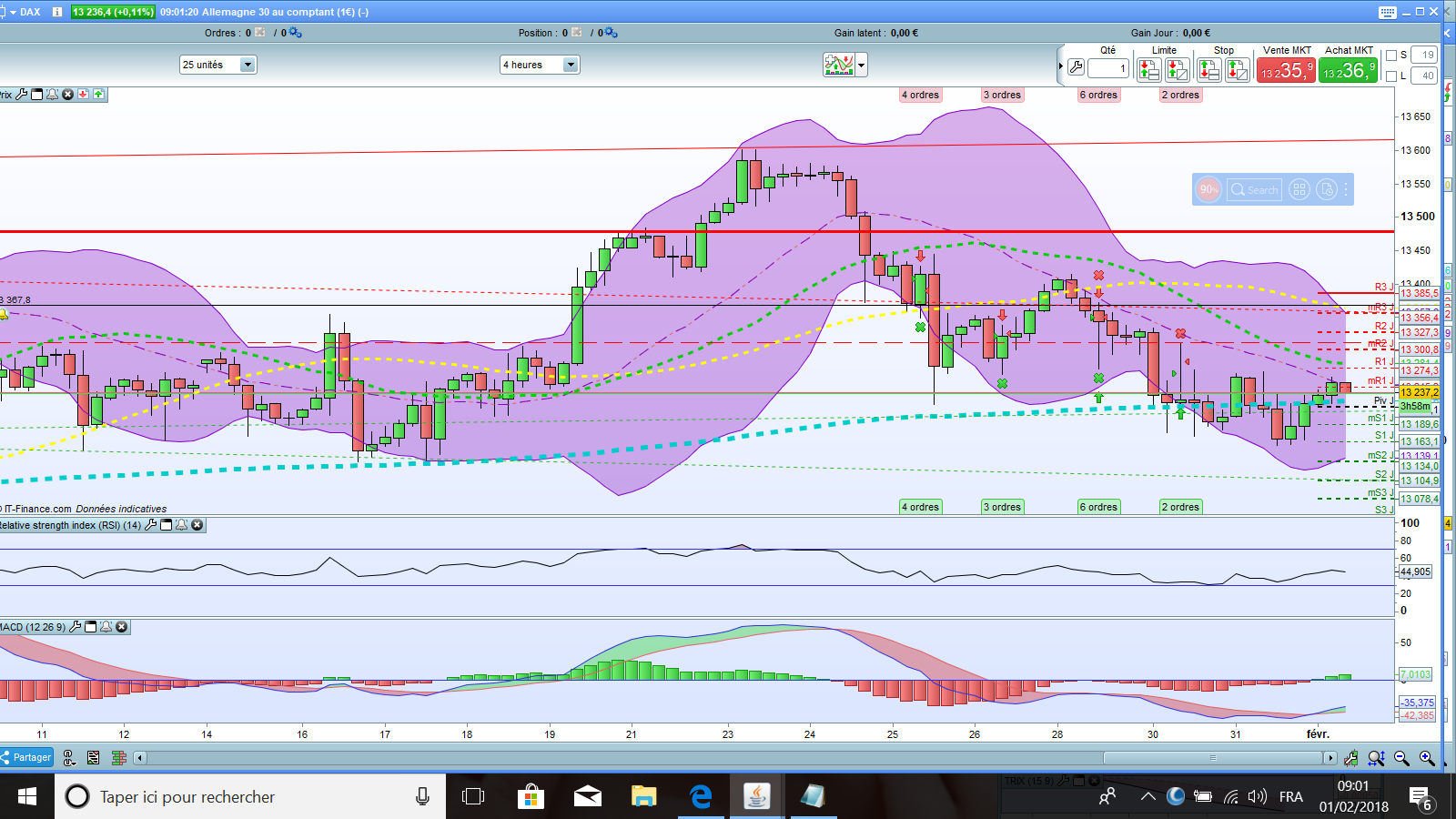This screenshot has width=1456, height=819.
Task: Click the Achat MKT buy button
Action: pos(1348,70)
